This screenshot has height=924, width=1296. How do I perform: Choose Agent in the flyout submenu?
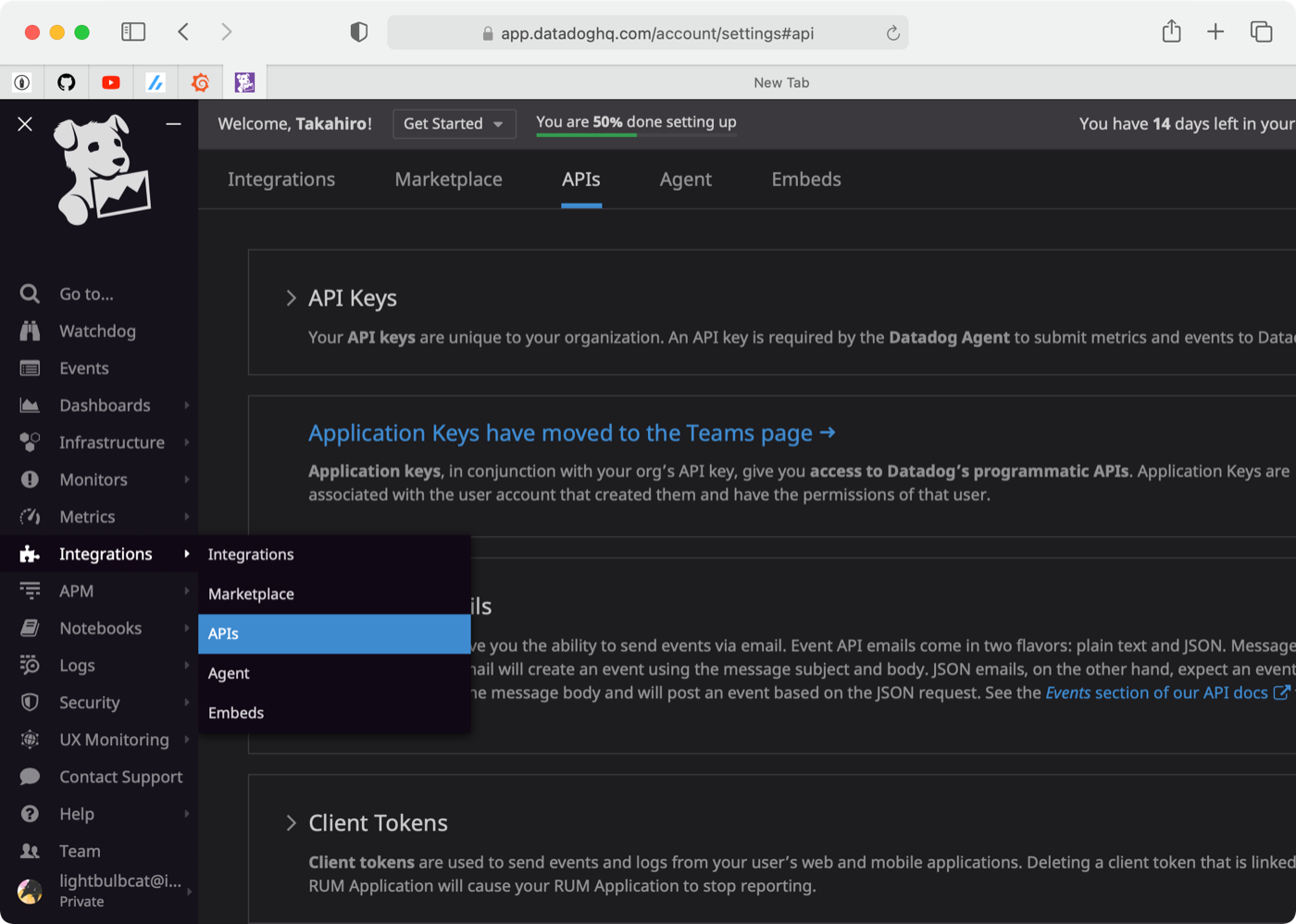pyautogui.click(x=334, y=673)
